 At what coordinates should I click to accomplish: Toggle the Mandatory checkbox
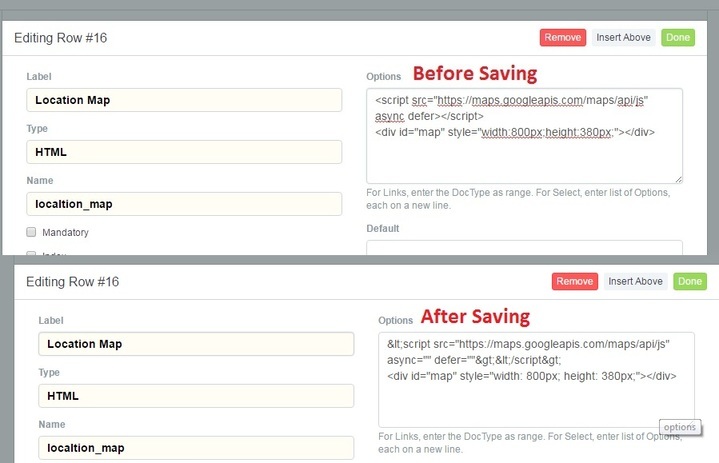point(31,232)
